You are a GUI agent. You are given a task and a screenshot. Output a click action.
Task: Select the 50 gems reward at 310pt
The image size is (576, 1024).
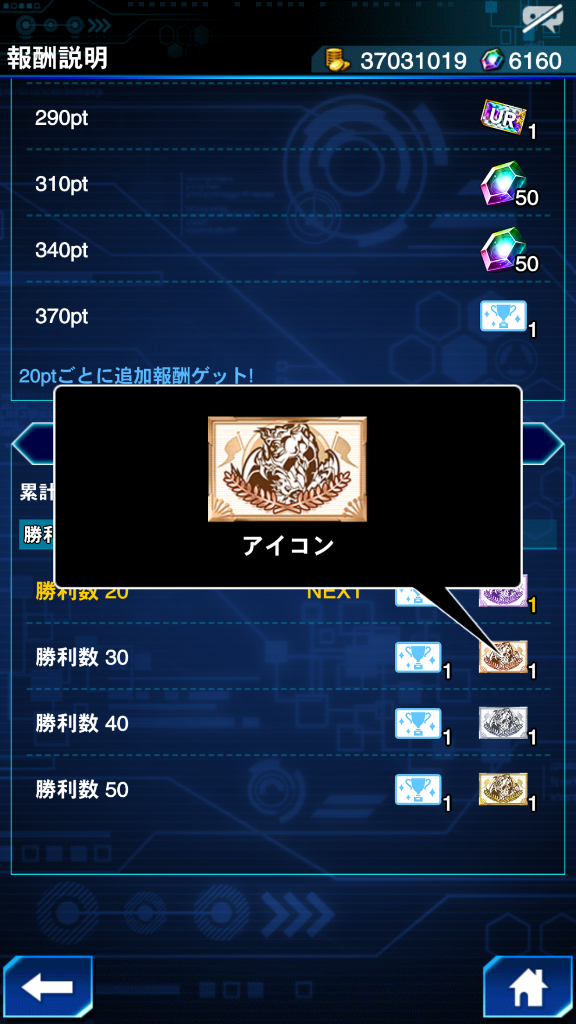tap(503, 184)
